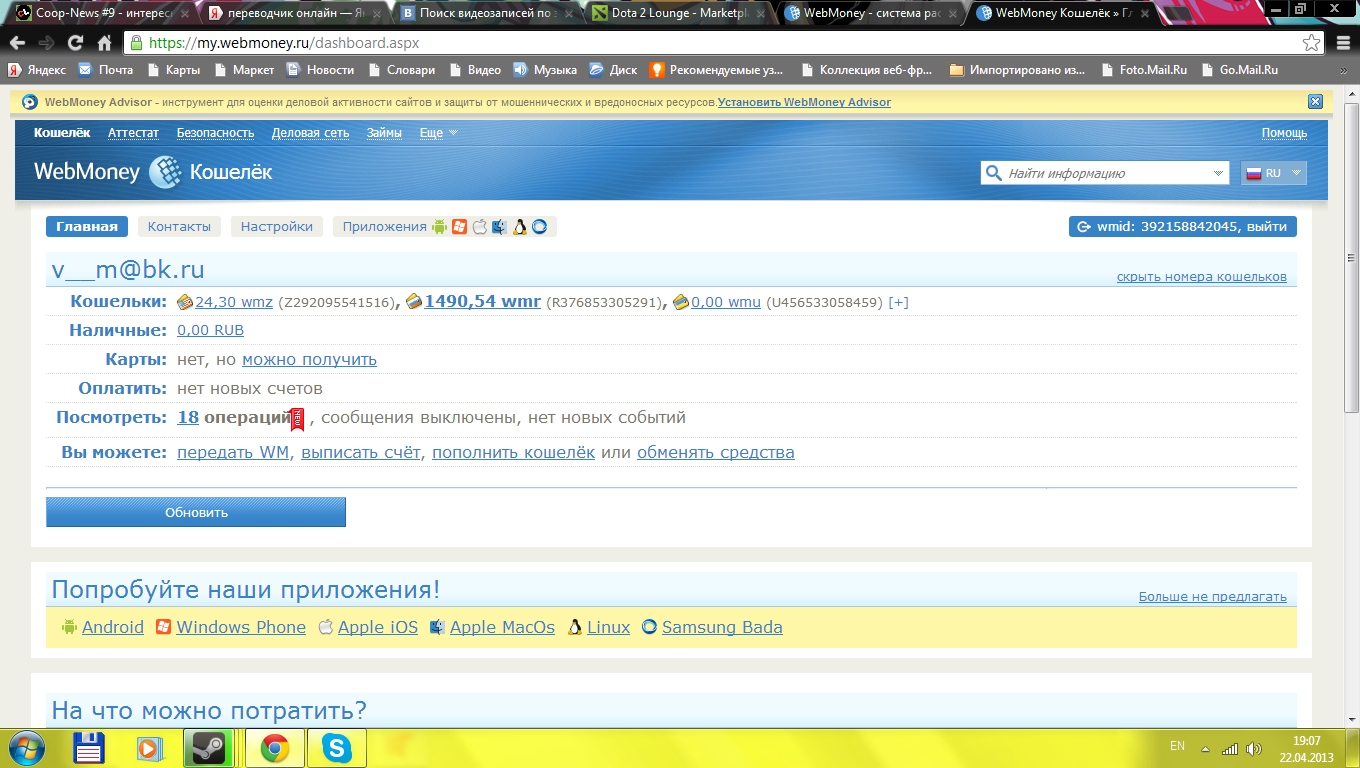Click the wmz wallet coin icon
The height and width of the screenshot is (768, 1360).
click(x=185, y=302)
